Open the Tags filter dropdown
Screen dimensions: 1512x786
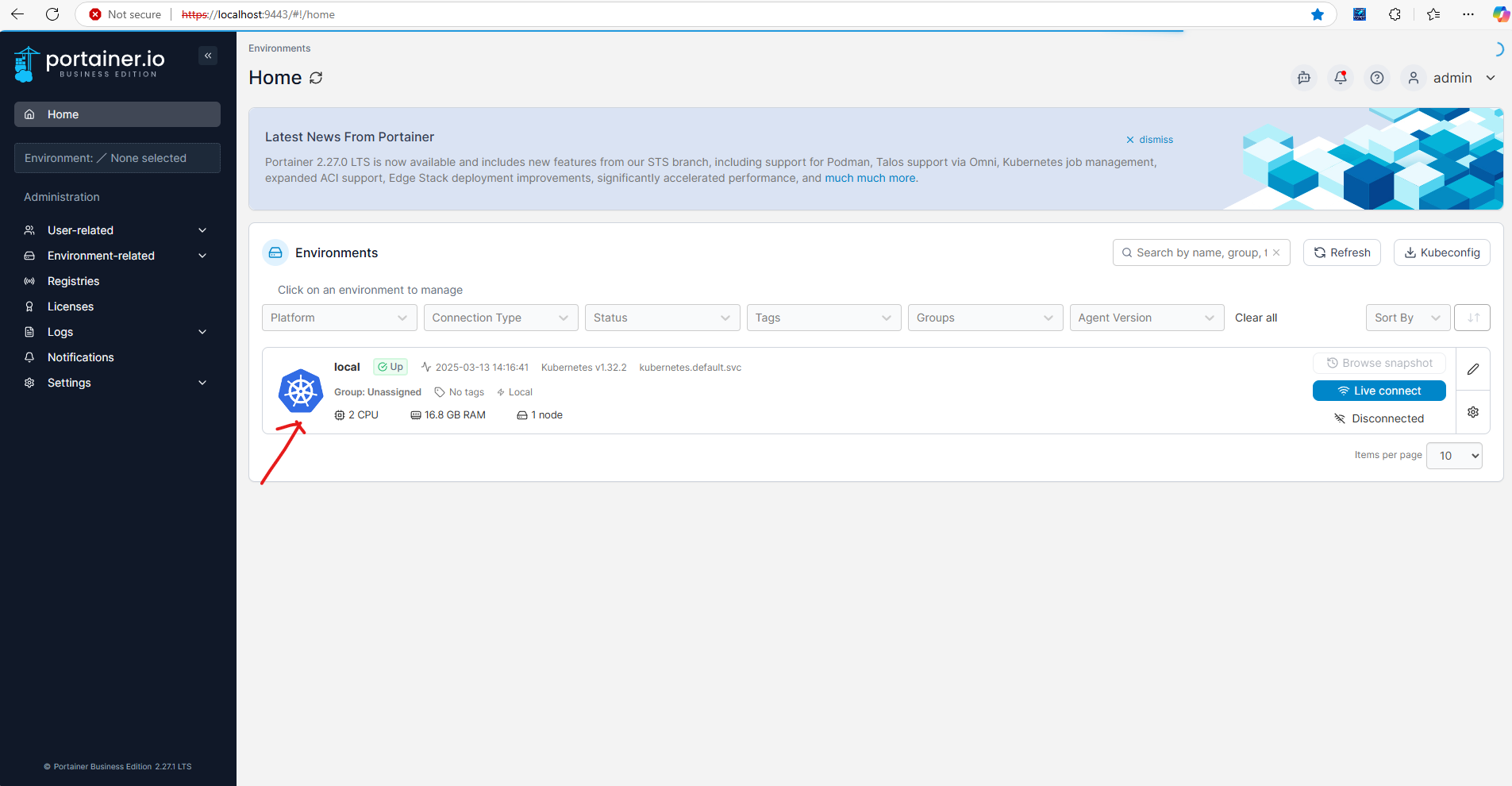pos(824,318)
